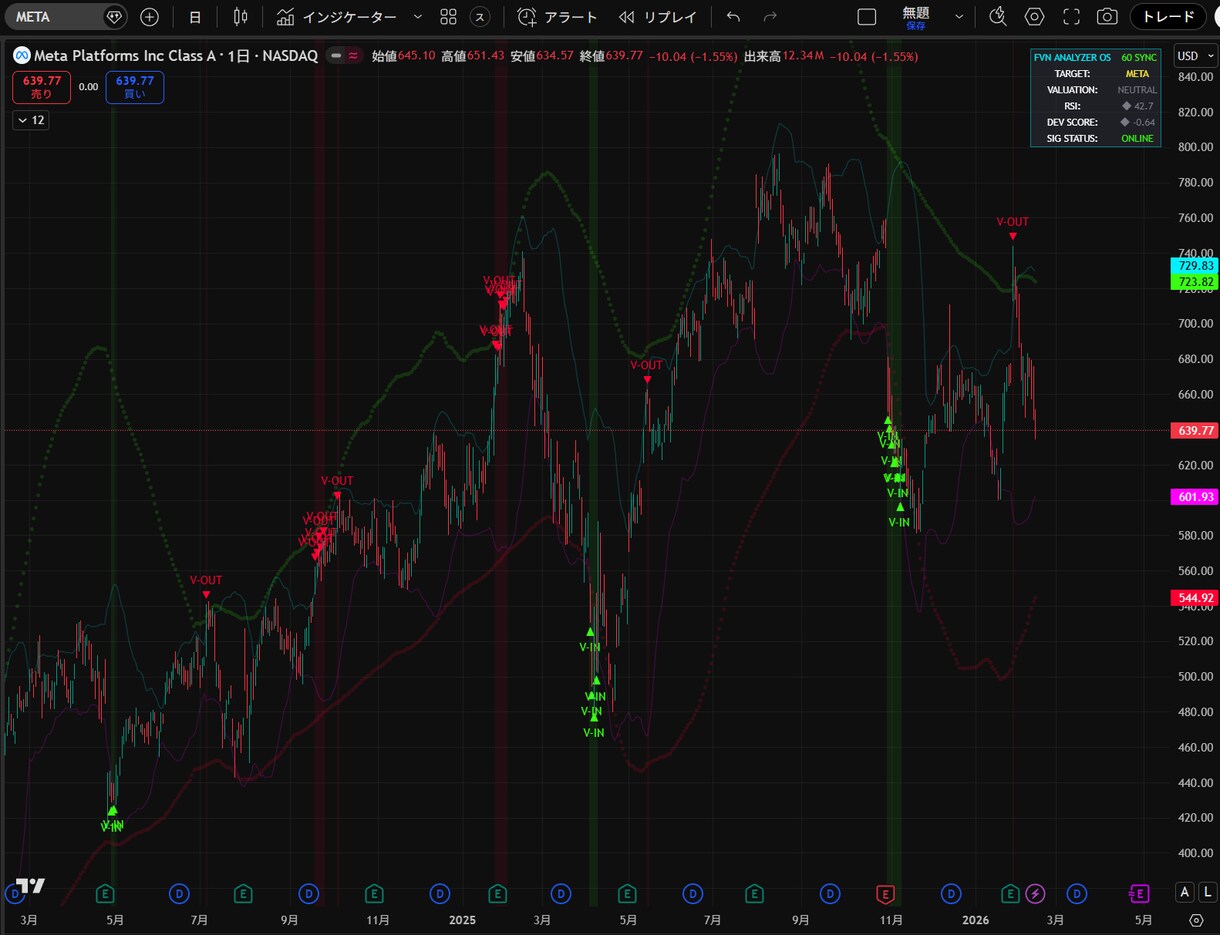Click the green 723.82 price label
This screenshot has height=935, width=1220.
pos(1195,283)
